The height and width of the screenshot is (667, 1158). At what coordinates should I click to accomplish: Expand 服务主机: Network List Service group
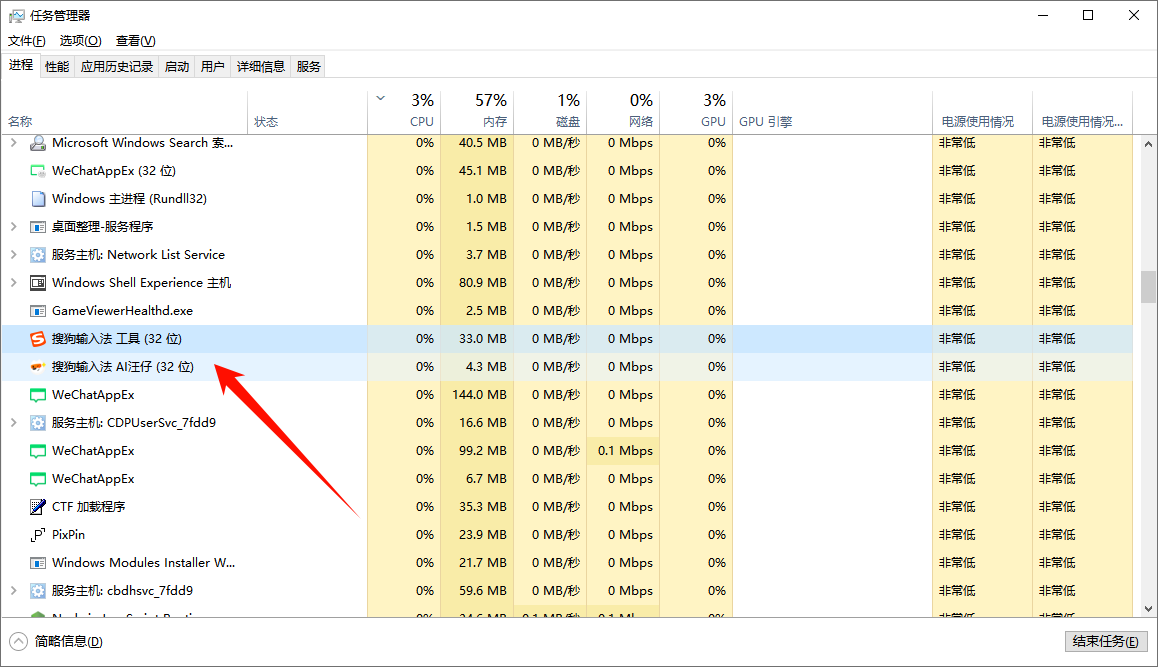[13, 255]
